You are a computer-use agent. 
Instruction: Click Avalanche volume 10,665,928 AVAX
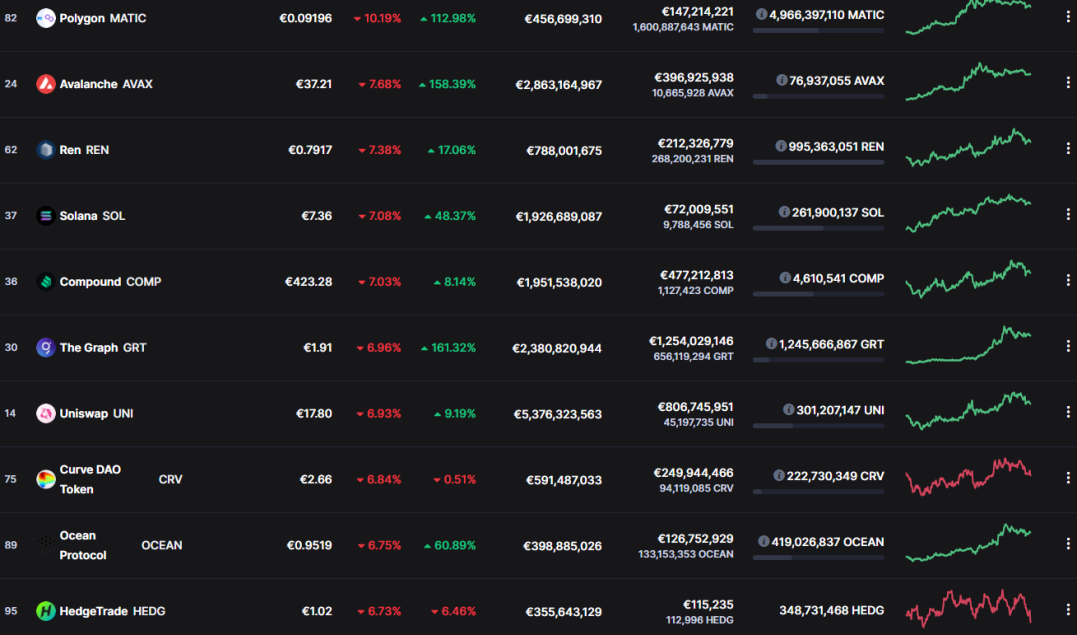coord(692,93)
